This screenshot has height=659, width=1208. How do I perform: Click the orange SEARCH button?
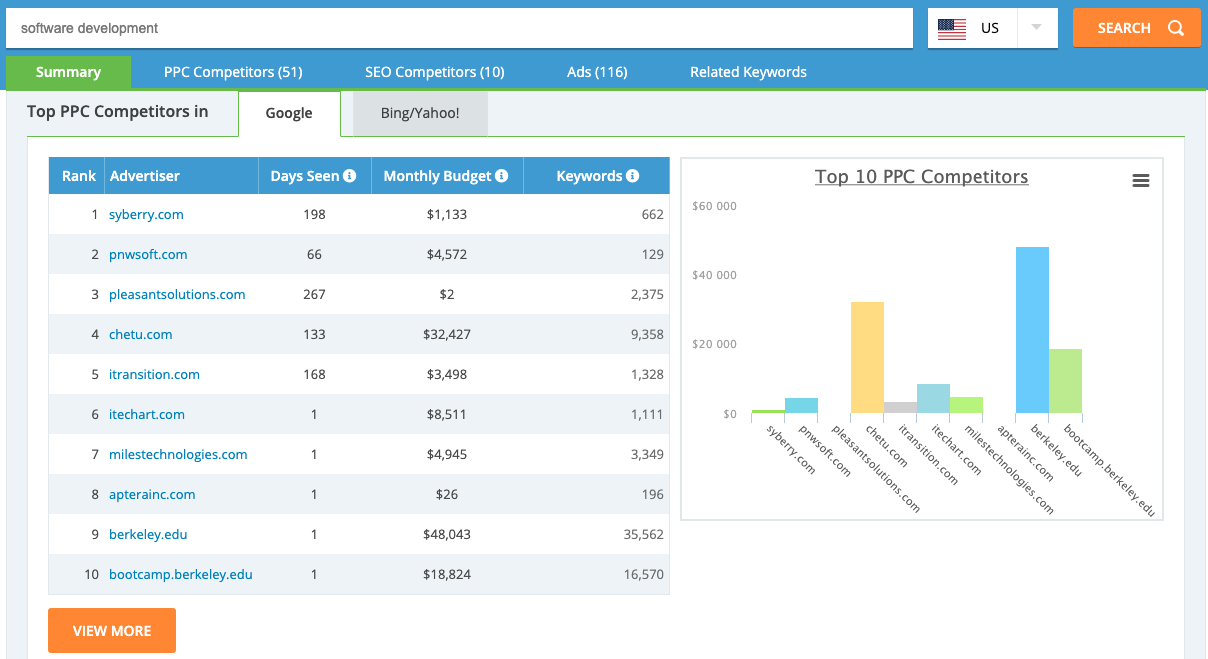1137,28
